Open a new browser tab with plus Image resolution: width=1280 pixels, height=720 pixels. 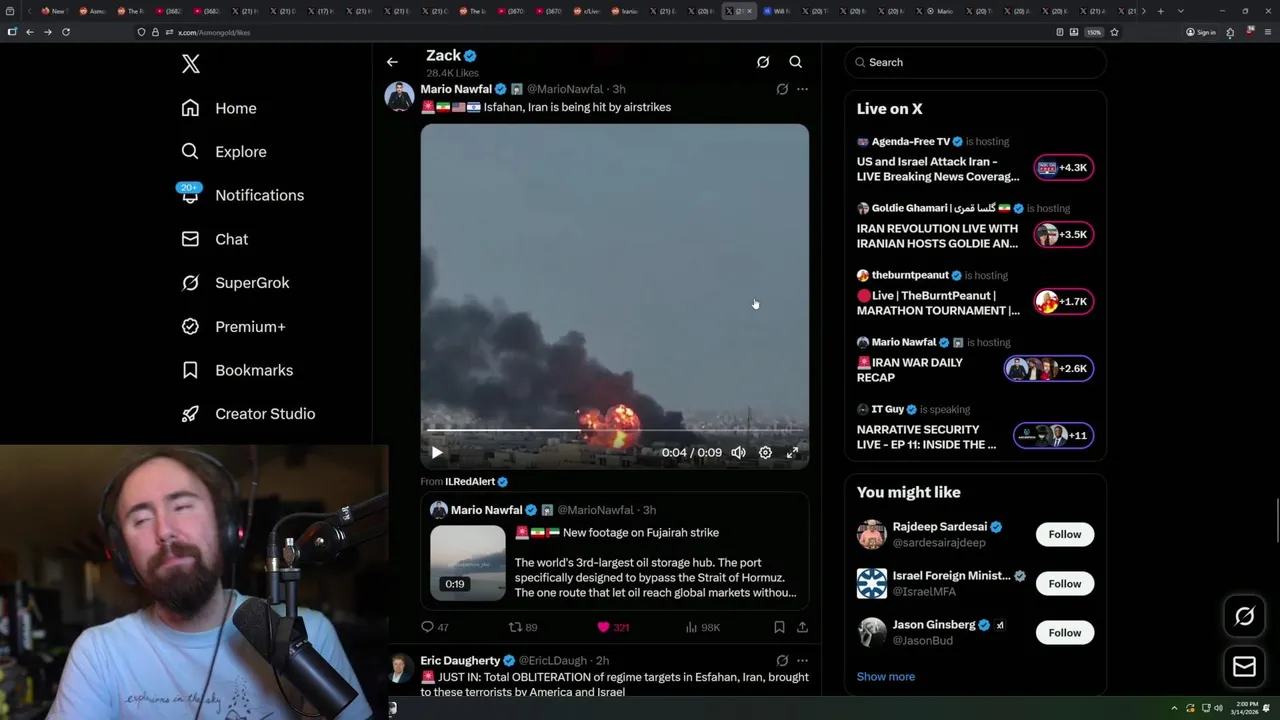point(1160,11)
